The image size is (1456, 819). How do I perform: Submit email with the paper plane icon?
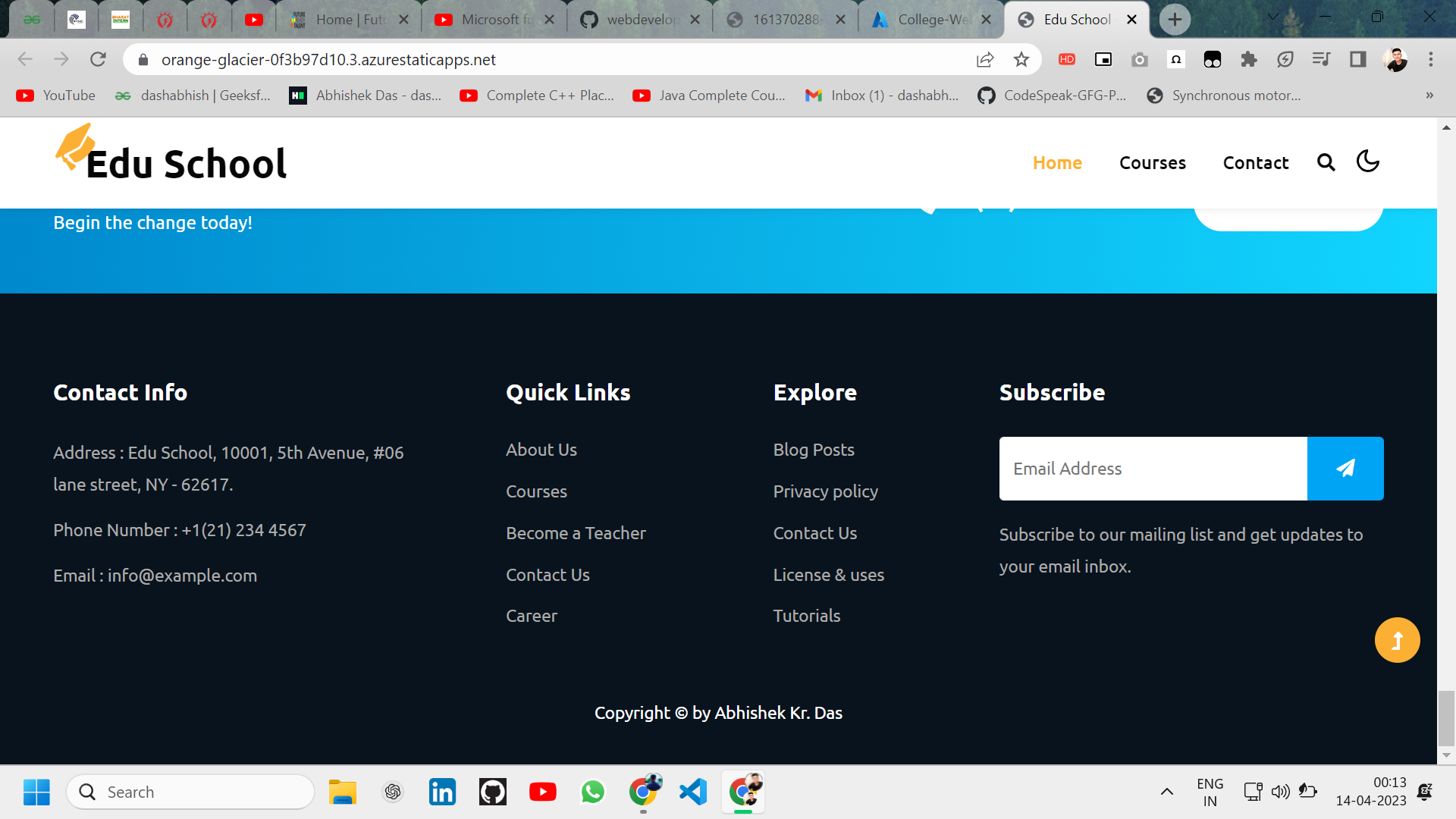click(x=1345, y=468)
